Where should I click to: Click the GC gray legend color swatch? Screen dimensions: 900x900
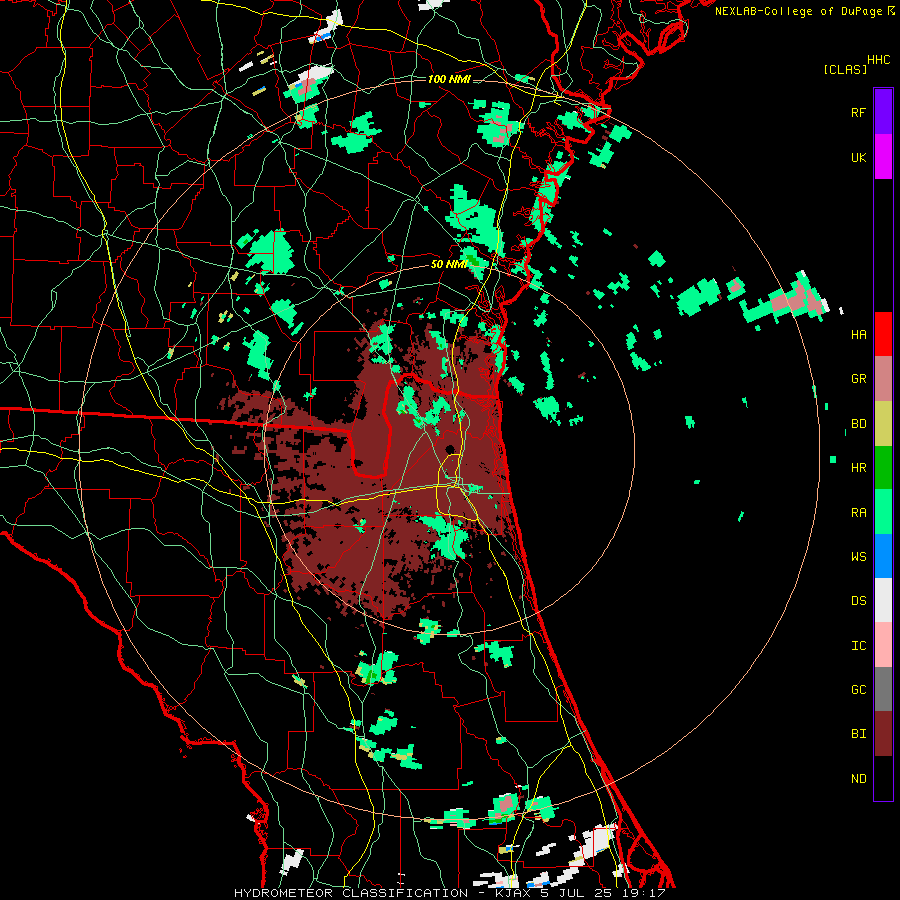coord(883,689)
